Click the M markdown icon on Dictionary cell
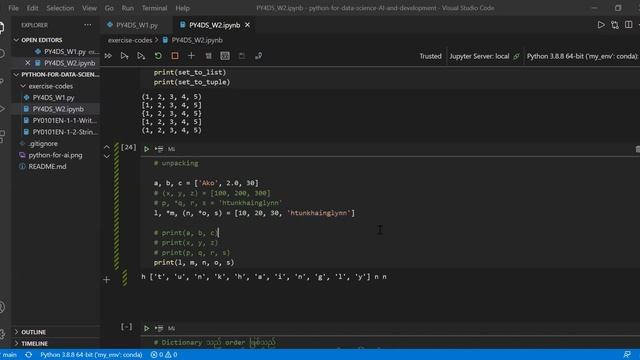This screenshot has height=360, width=640. pos(171,328)
